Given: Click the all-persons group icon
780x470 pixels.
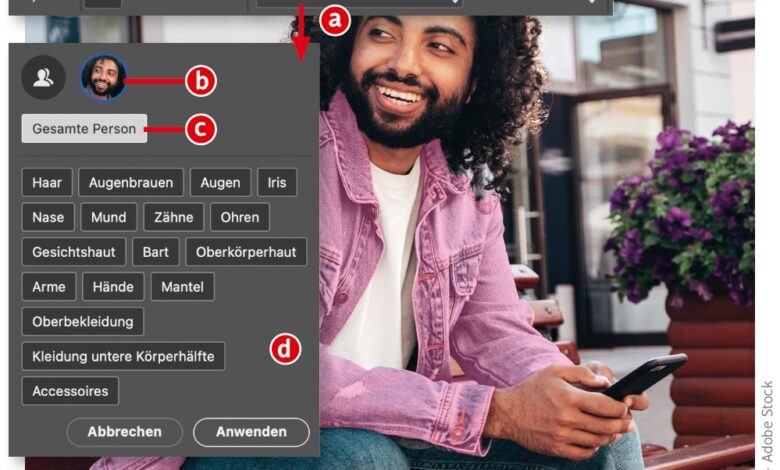Looking at the screenshot, I should (x=43, y=77).
